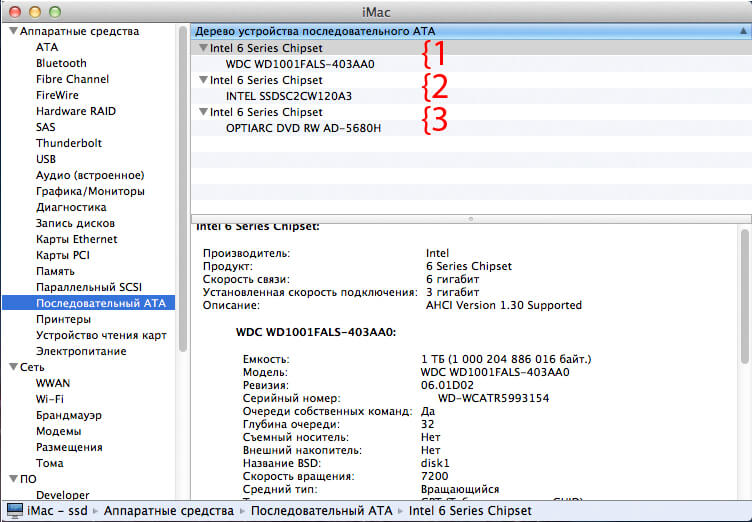Select Брандмауэр in sidebar
The width and height of the screenshot is (752, 522).
pyautogui.click(x=69, y=415)
